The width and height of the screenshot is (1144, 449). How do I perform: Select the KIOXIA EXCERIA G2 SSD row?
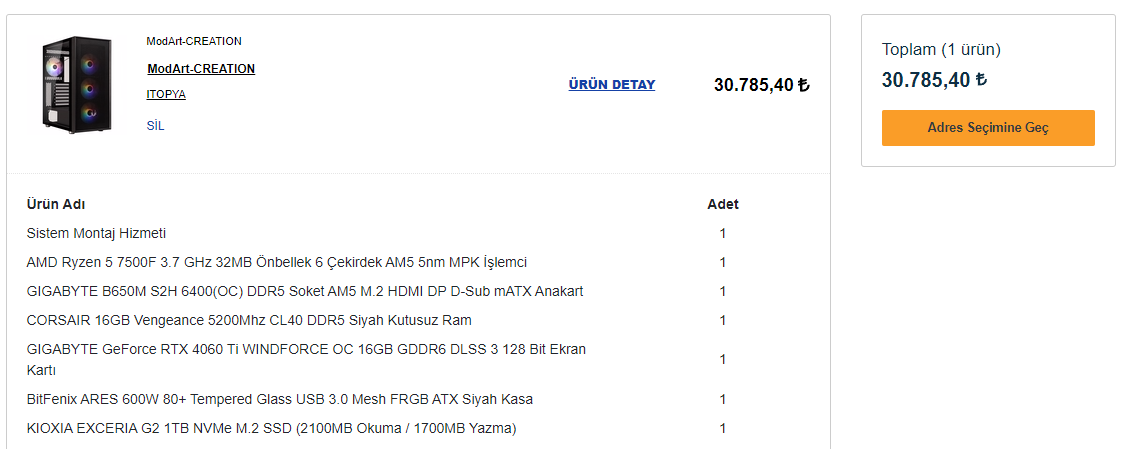271,428
